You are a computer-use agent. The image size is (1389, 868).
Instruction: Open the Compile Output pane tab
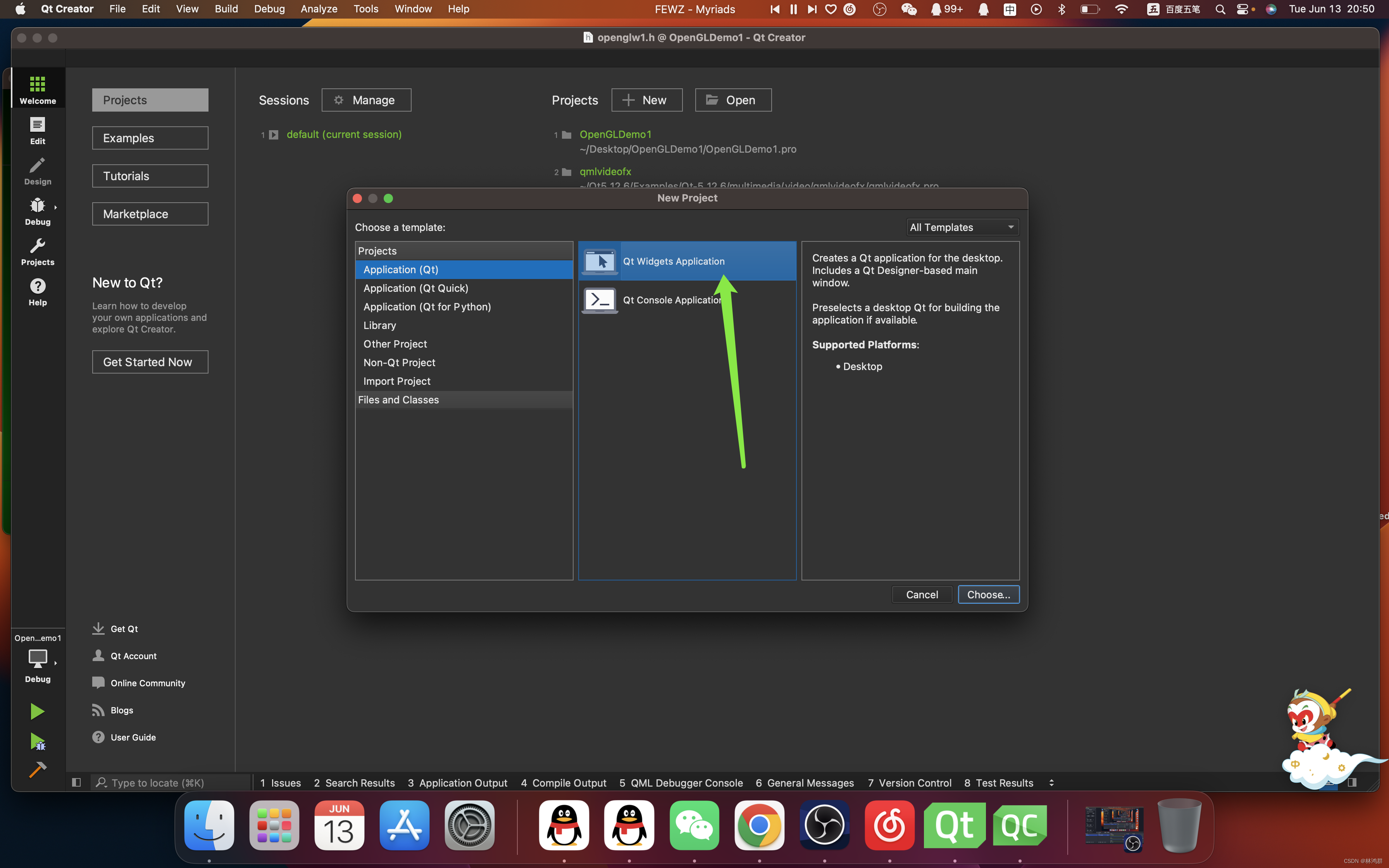(563, 782)
